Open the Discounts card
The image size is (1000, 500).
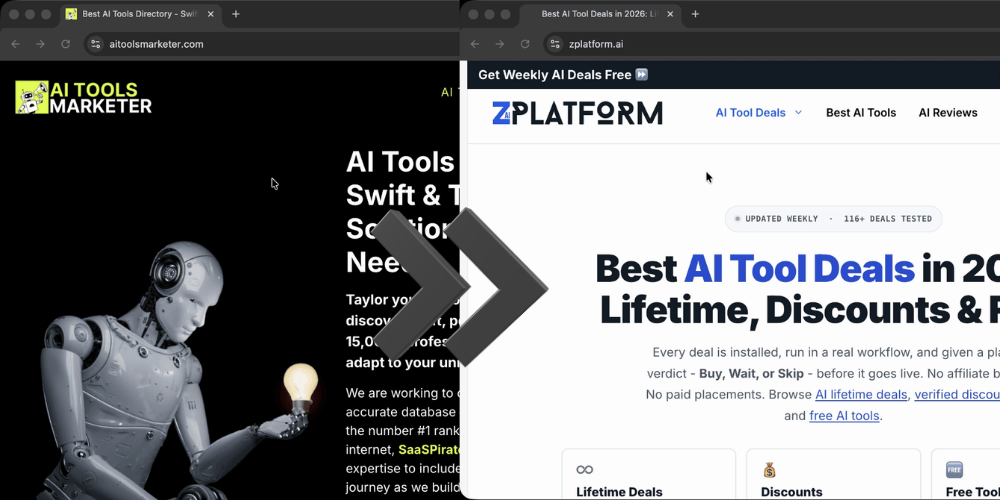834,474
